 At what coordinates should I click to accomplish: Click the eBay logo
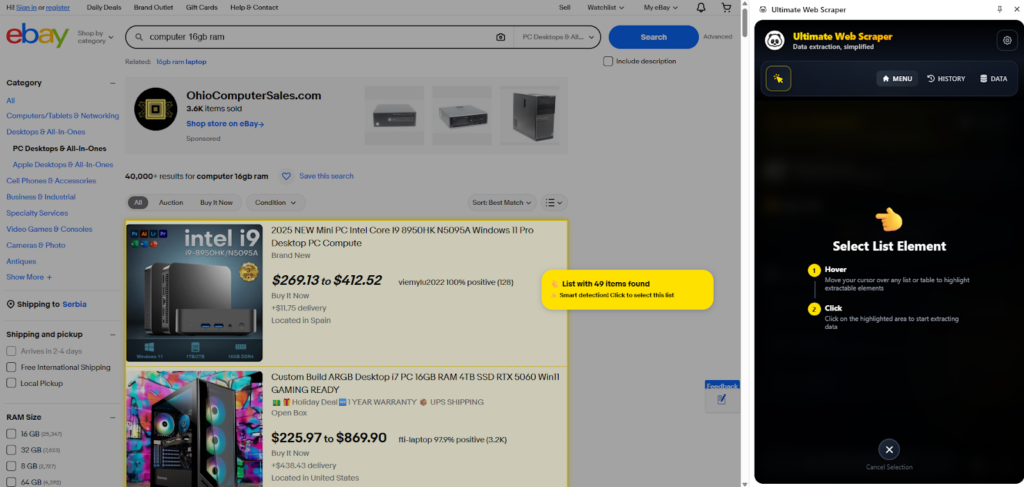pos(37,36)
